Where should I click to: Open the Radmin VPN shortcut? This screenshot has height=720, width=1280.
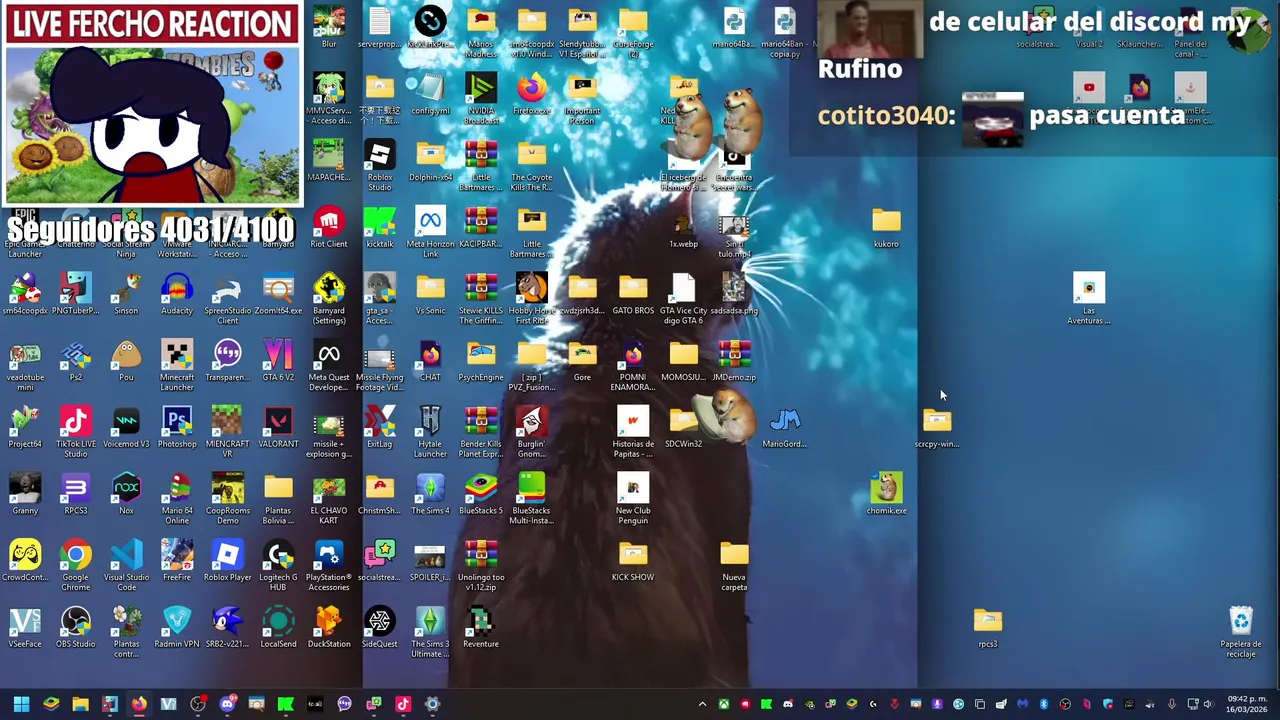[x=177, y=629]
